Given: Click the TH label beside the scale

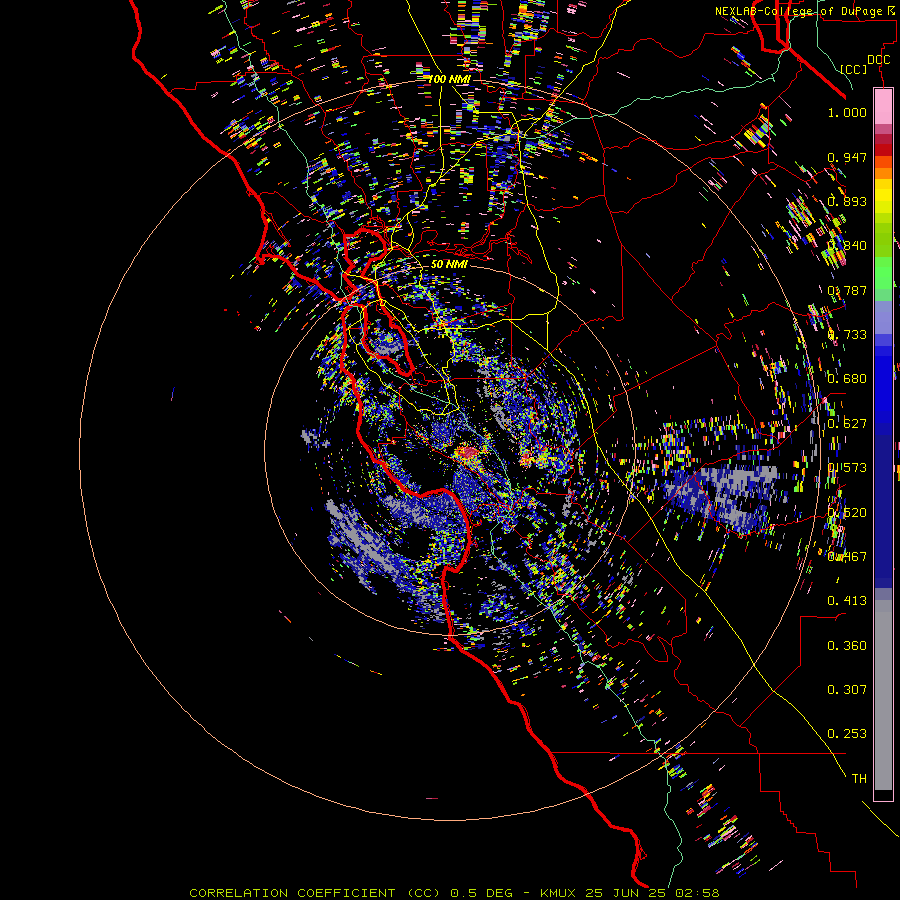Looking at the screenshot, I should (x=859, y=779).
